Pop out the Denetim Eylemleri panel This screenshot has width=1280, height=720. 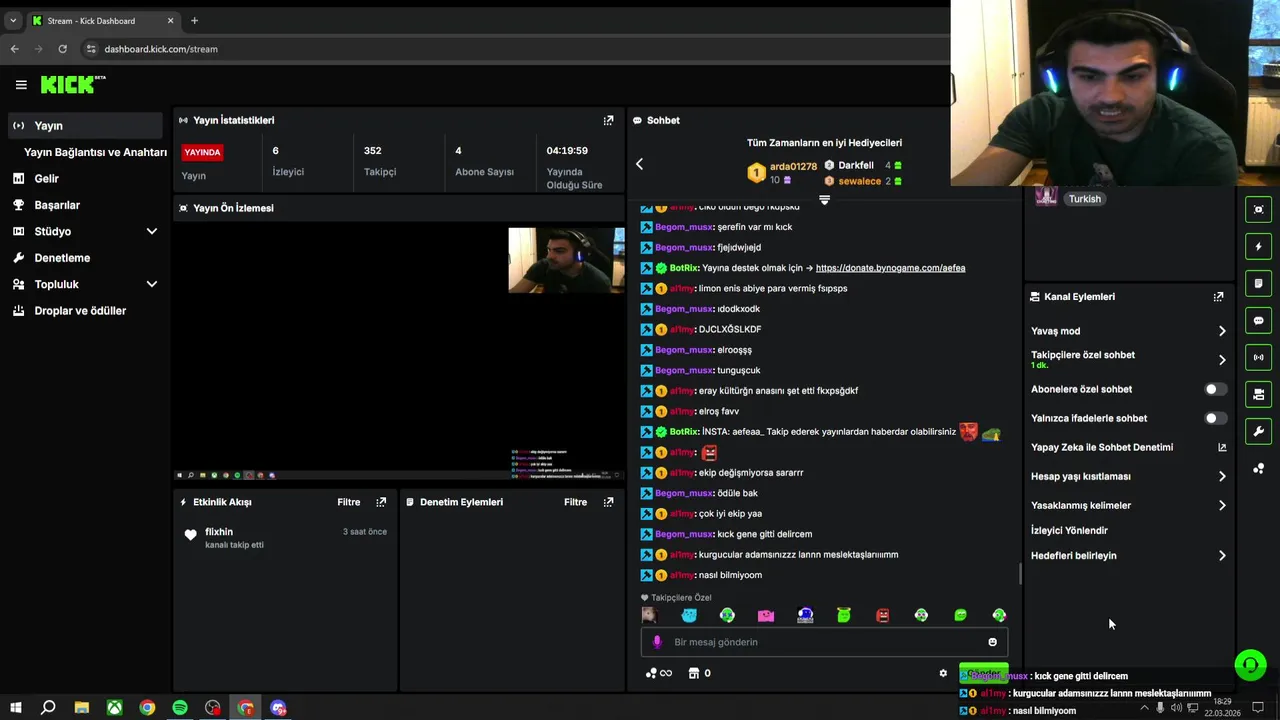tap(608, 502)
